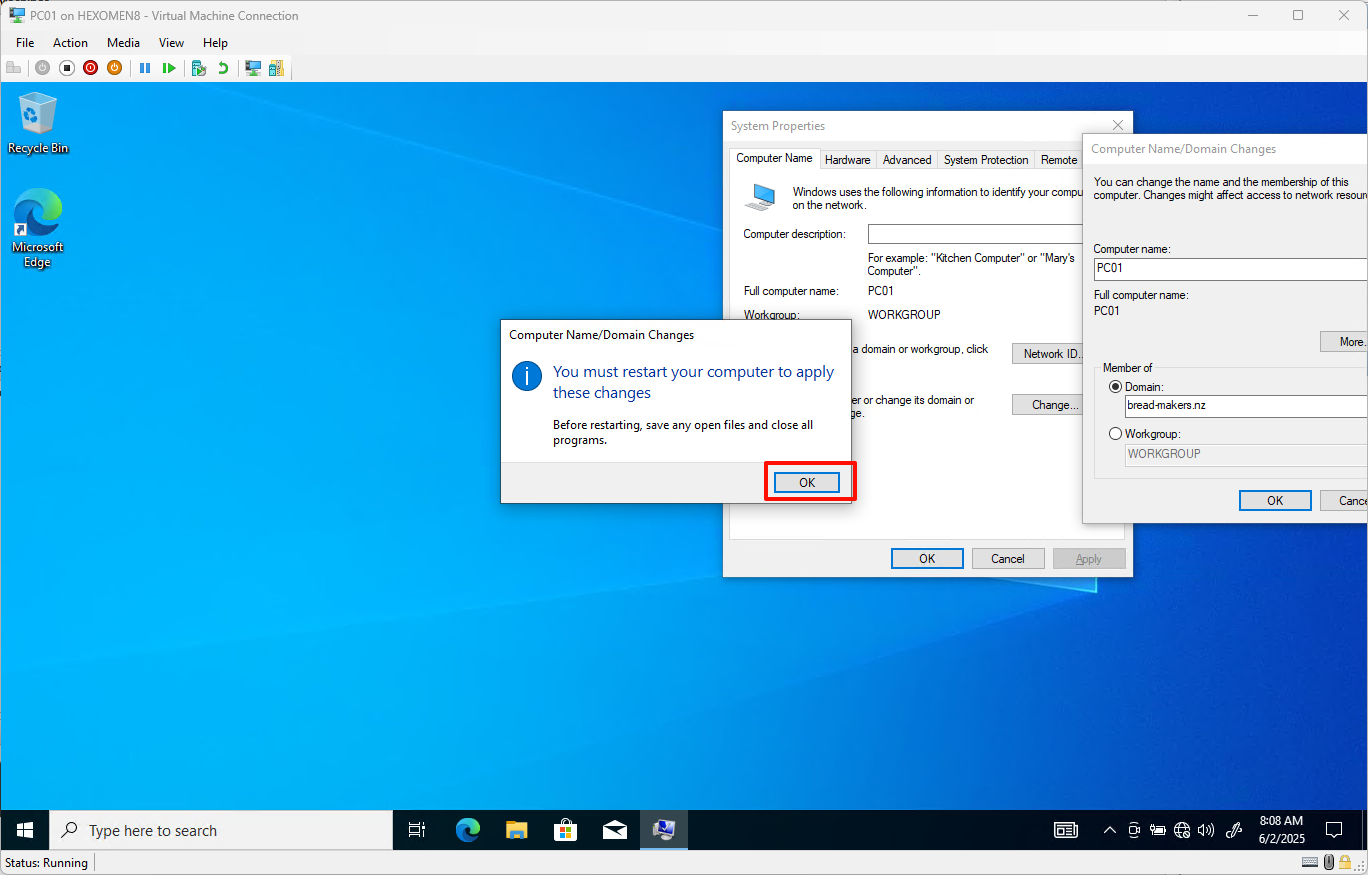Click the Computer name field showing PC01

1230,268
